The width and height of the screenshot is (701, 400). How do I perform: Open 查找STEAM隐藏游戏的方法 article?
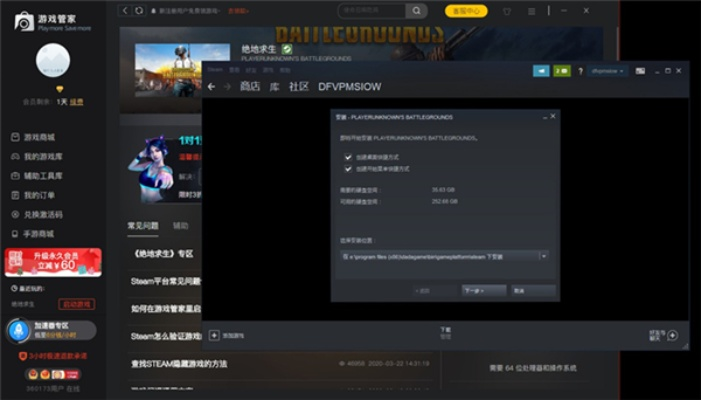coord(179,364)
